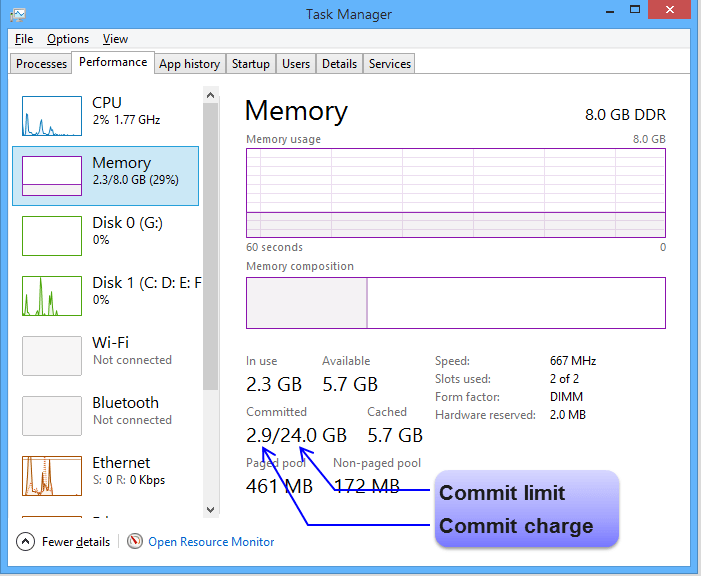Click the CPU label in the sidebar

tap(107, 102)
